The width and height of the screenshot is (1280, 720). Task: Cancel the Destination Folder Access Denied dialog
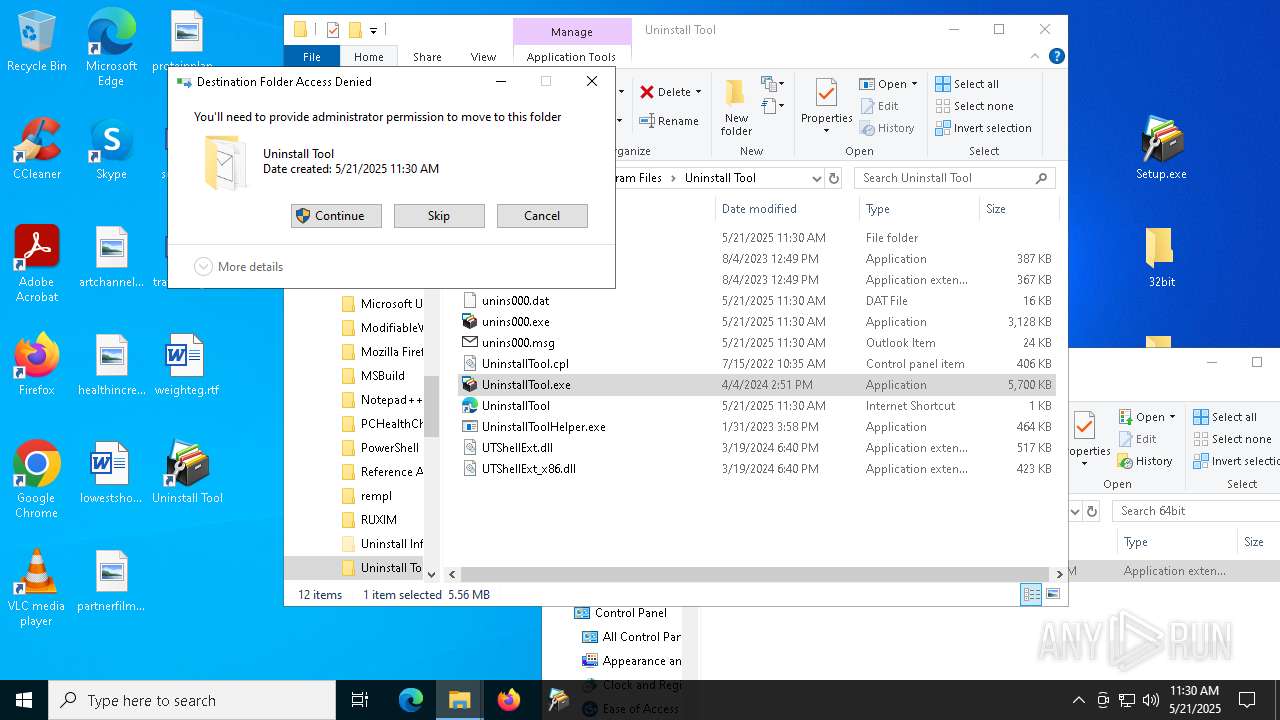pyautogui.click(x=542, y=216)
